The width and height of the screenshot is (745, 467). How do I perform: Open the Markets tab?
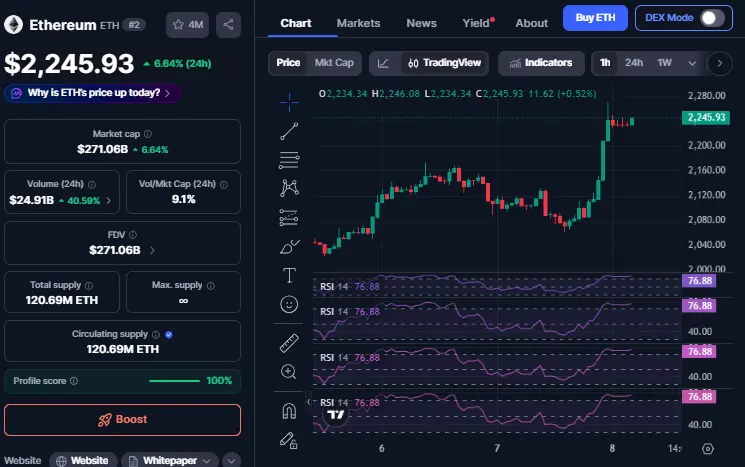[358, 23]
